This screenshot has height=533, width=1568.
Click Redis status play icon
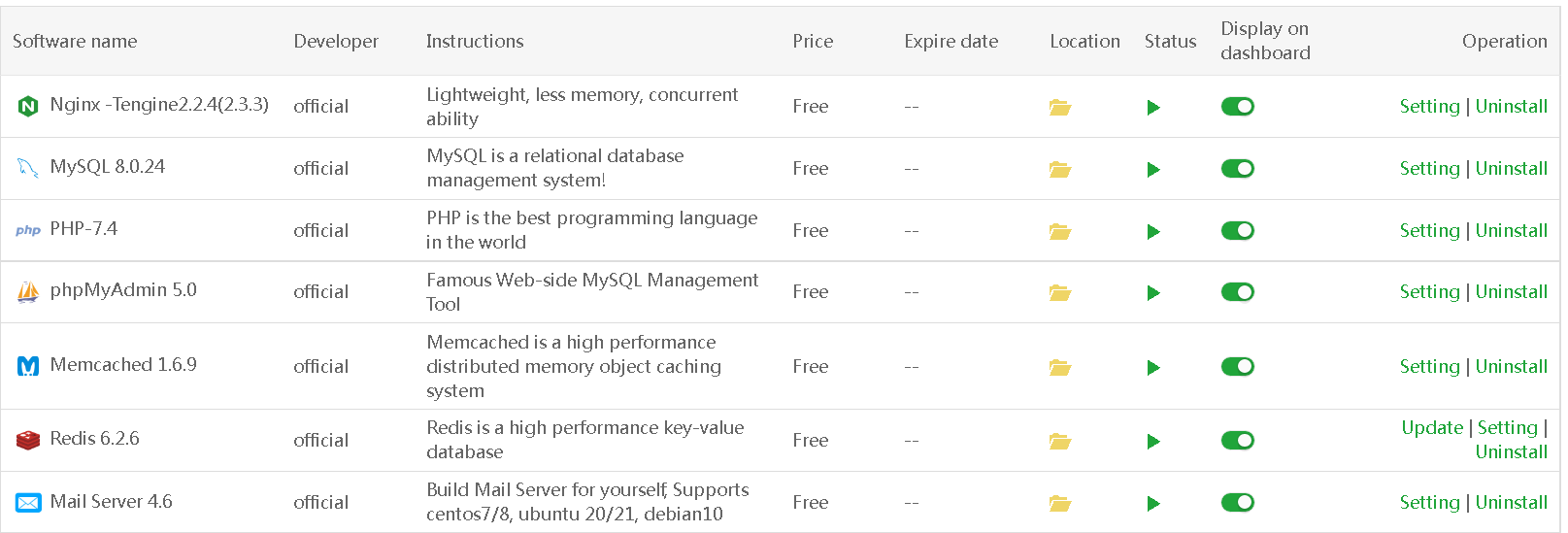[1152, 441]
